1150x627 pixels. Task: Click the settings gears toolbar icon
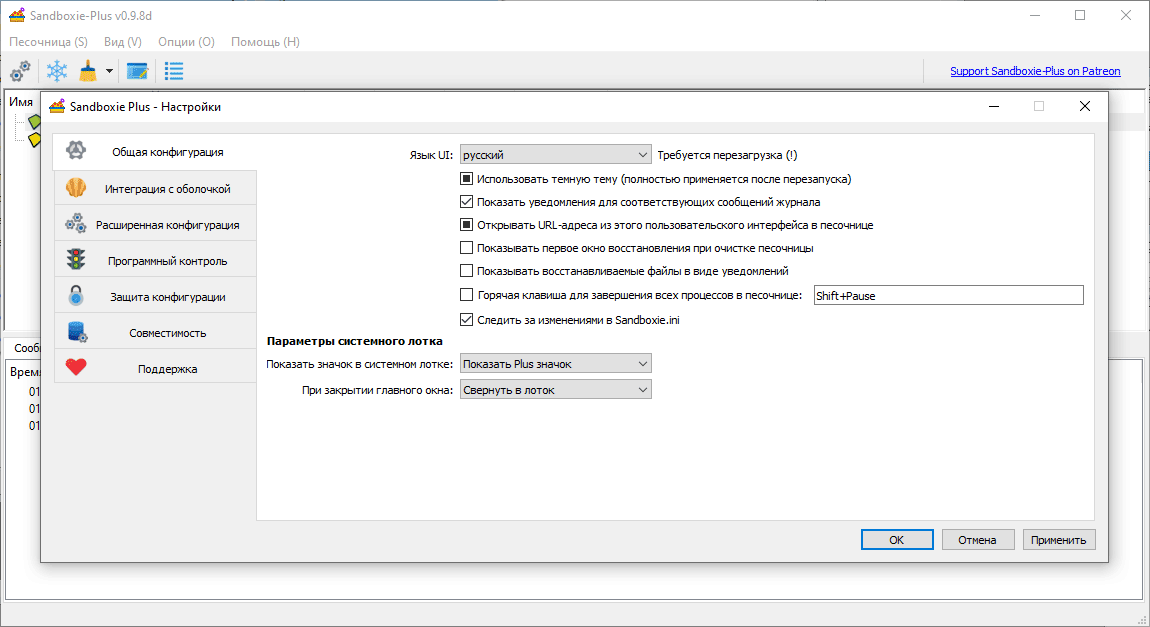[x=21, y=71]
